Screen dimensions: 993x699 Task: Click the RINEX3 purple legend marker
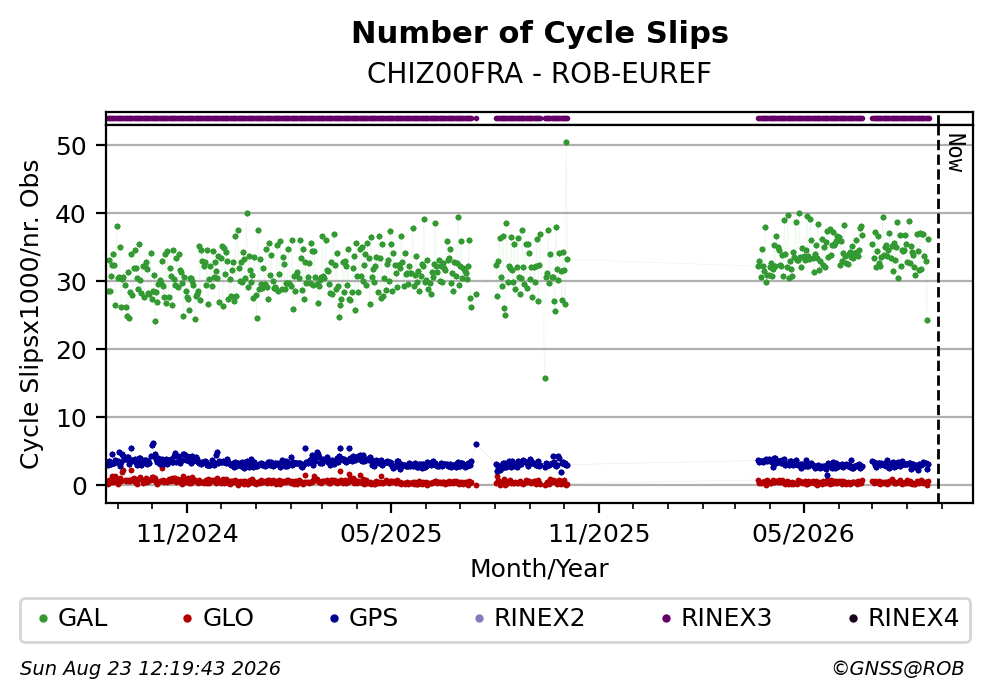pyautogui.click(x=666, y=619)
